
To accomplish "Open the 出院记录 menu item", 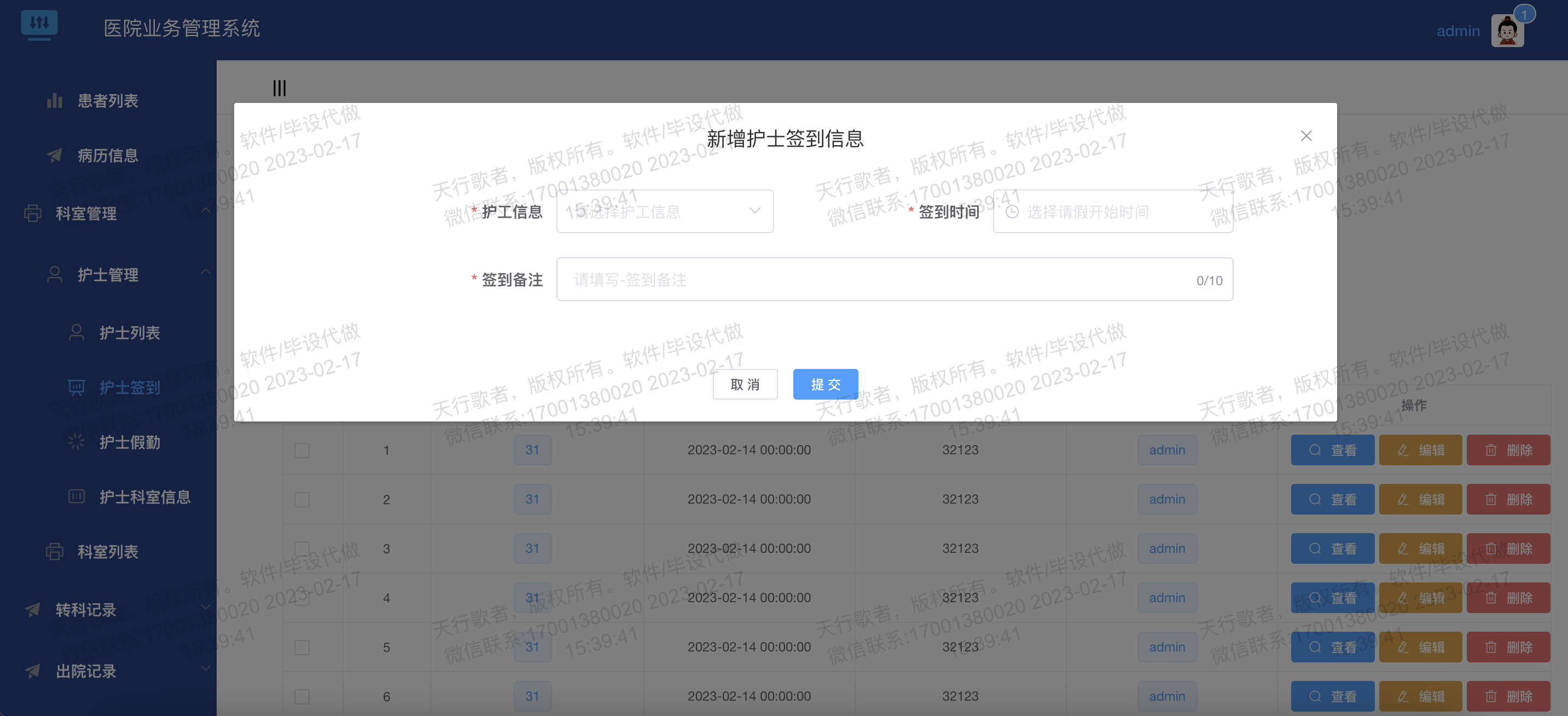I will (x=87, y=672).
